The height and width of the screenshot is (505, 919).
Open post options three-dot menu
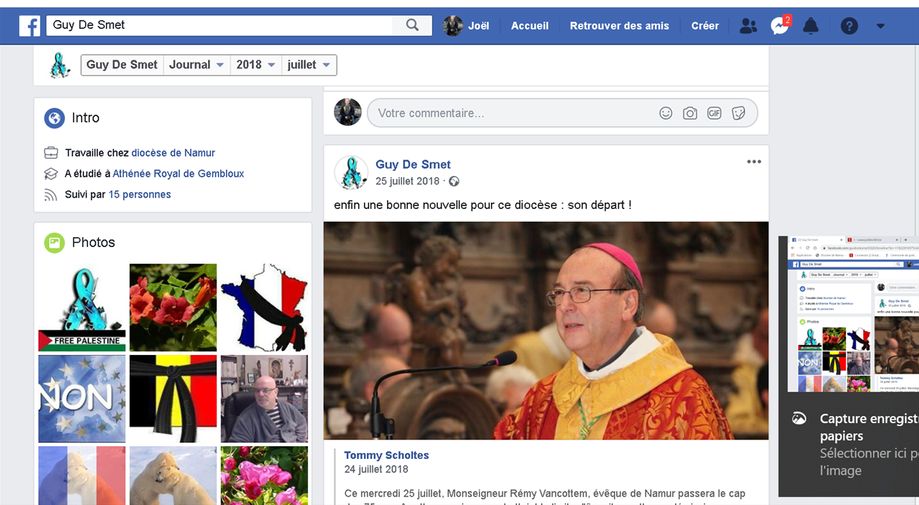754,162
